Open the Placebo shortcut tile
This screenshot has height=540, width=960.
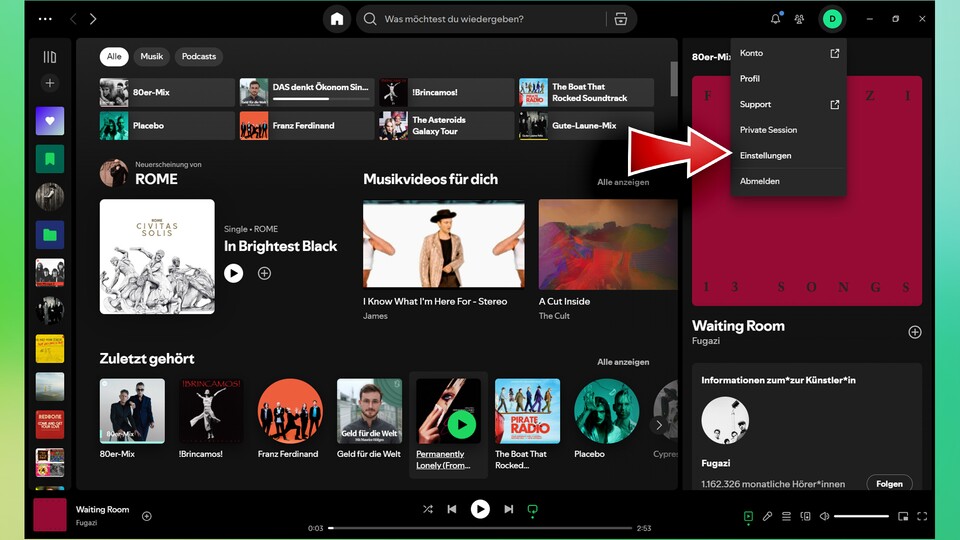click(167, 126)
